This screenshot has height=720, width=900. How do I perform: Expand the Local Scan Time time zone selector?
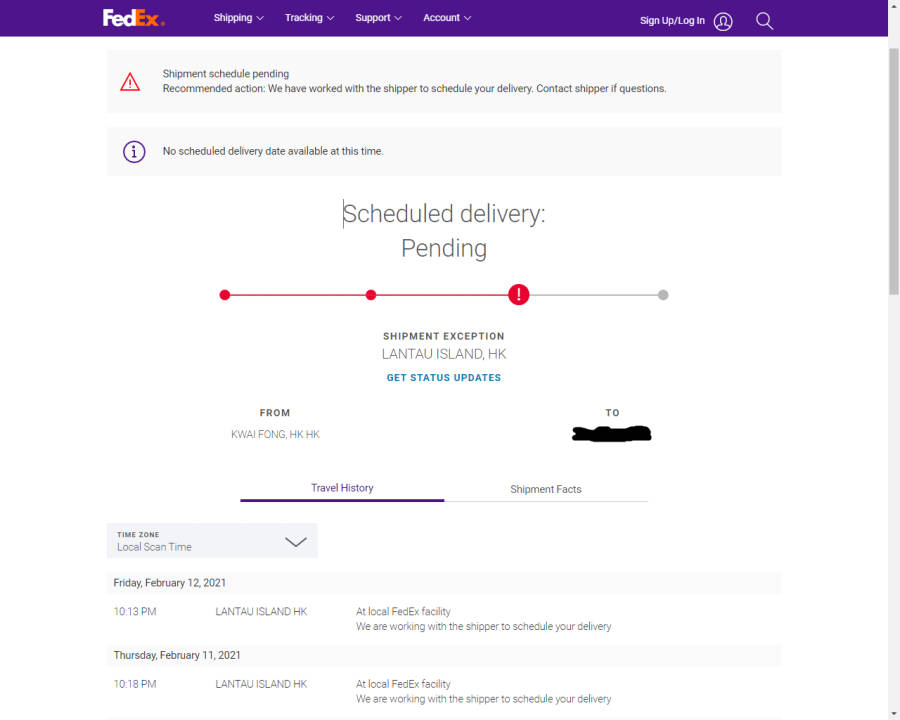212,541
